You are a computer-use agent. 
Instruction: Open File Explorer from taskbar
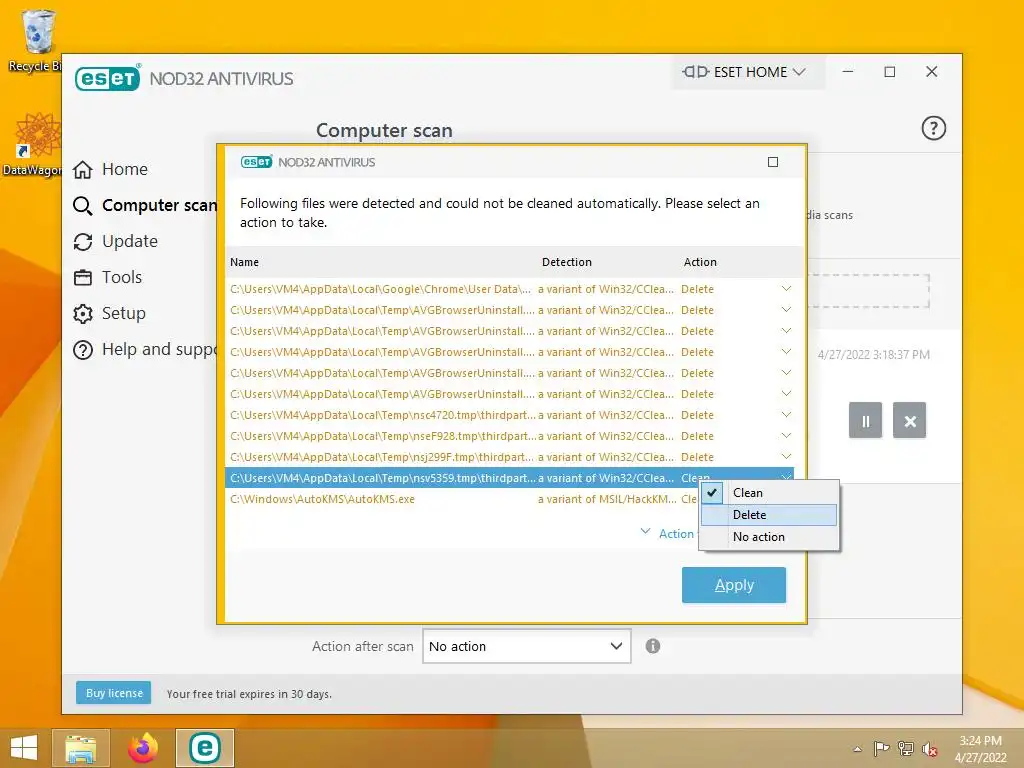coord(81,748)
